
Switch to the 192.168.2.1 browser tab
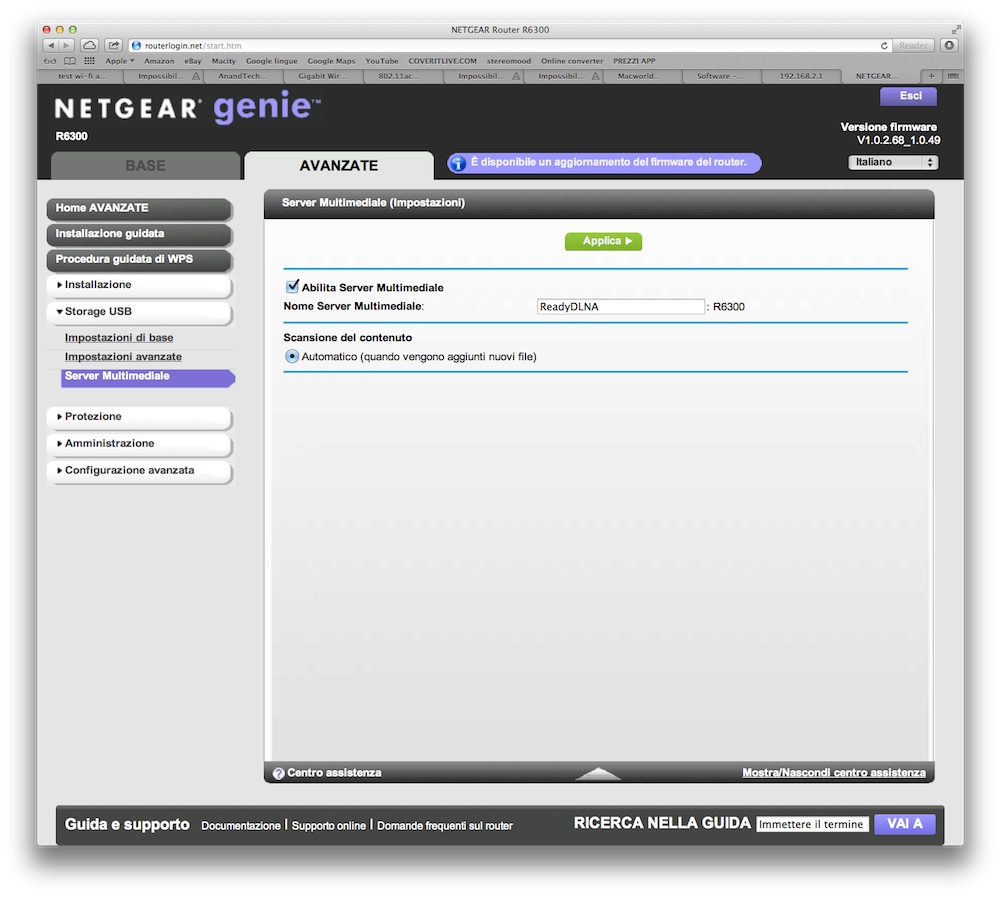(x=801, y=76)
